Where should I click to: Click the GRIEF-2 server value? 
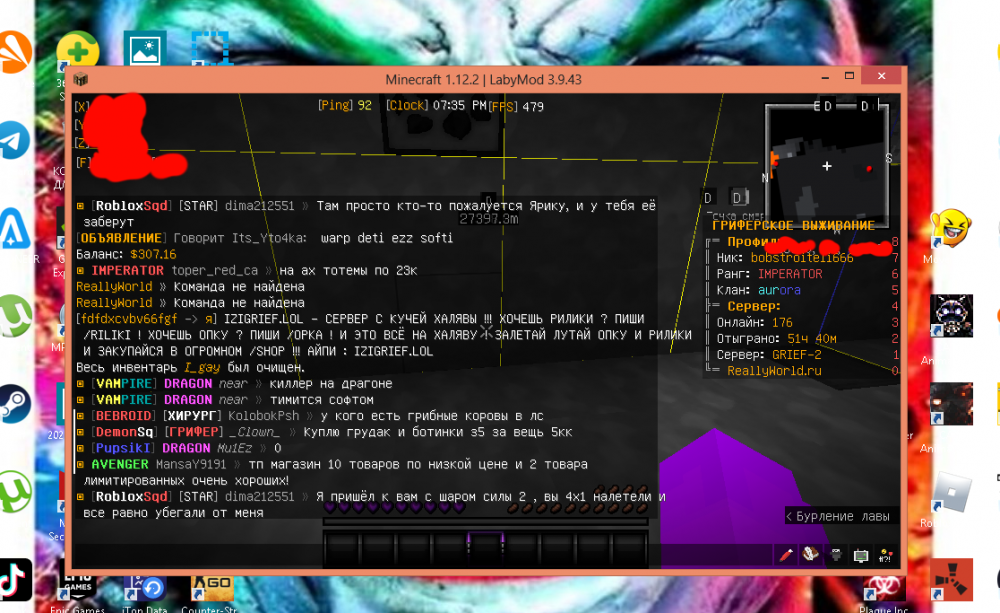pyautogui.click(x=797, y=355)
